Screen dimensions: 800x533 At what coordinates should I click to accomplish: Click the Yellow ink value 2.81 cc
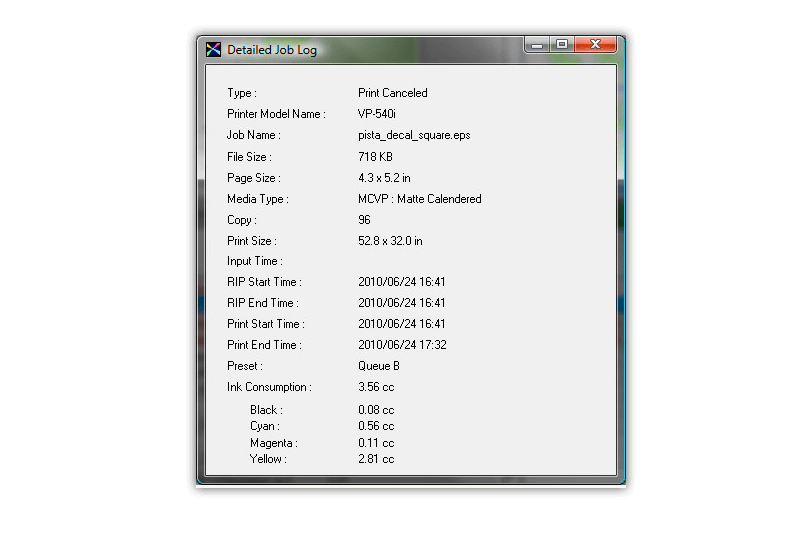pos(376,459)
